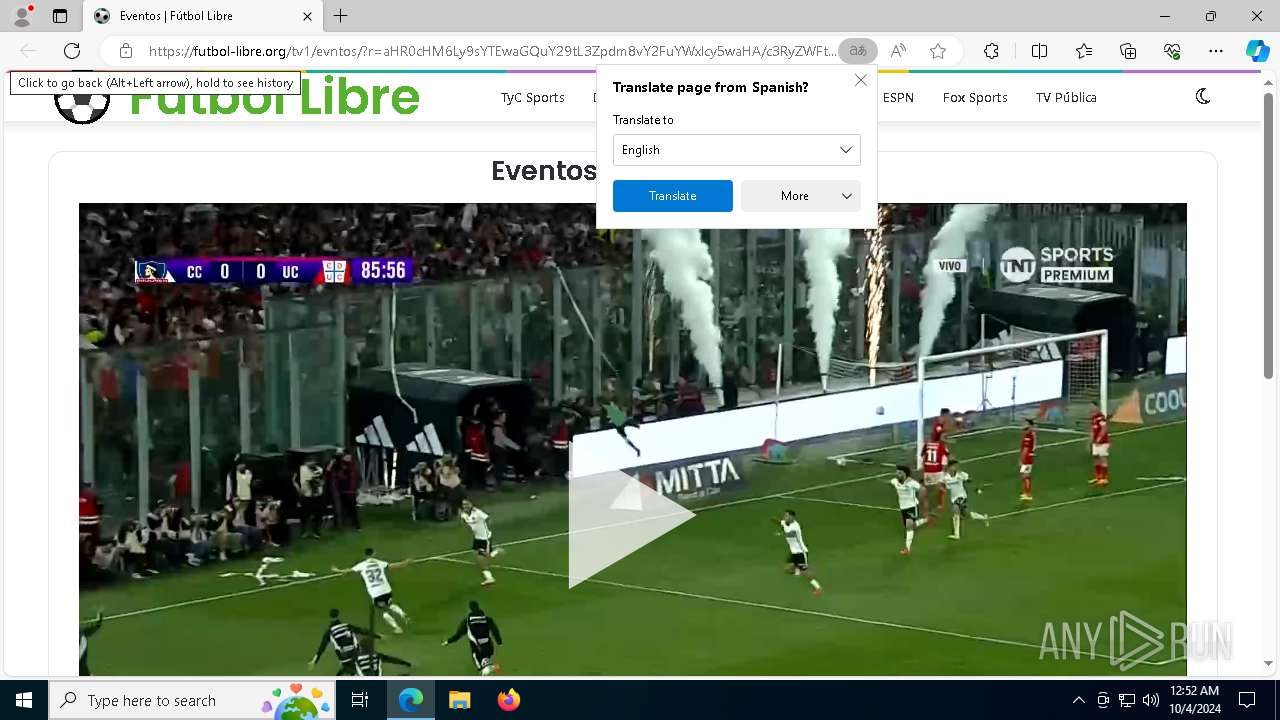The image size is (1280, 720).
Task: Open the notification center
Action: (1247, 700)
